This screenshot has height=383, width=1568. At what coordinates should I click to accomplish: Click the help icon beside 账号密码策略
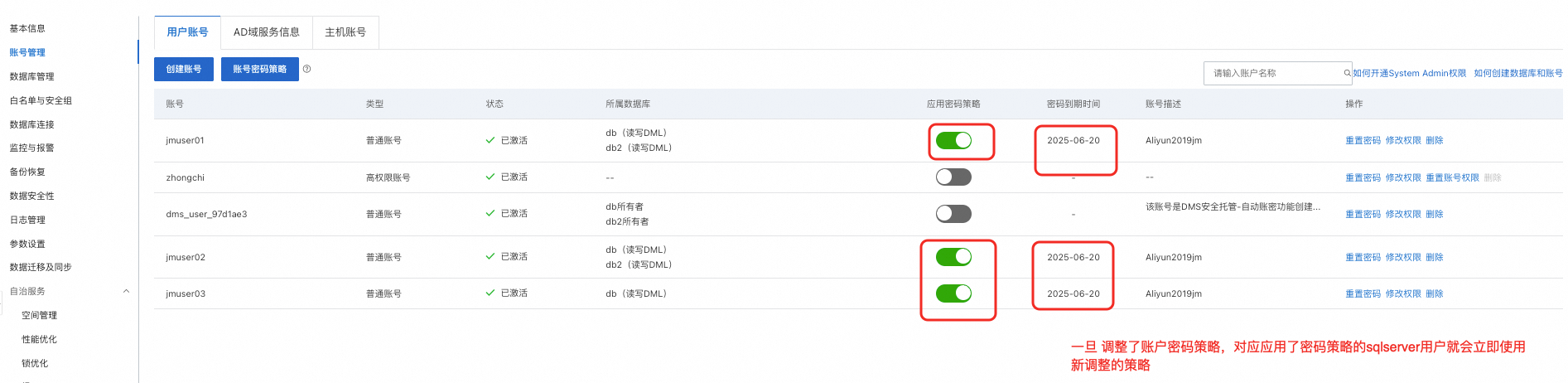[x=306, y=69]
